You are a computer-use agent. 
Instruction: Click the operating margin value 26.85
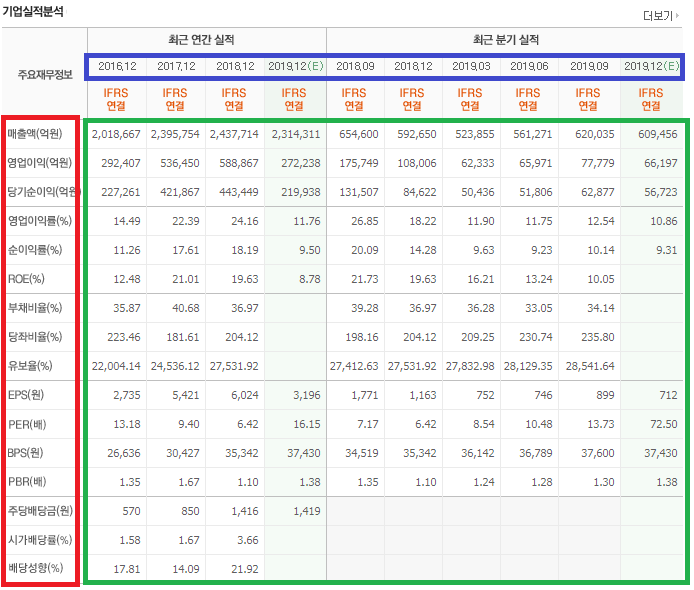365,221
